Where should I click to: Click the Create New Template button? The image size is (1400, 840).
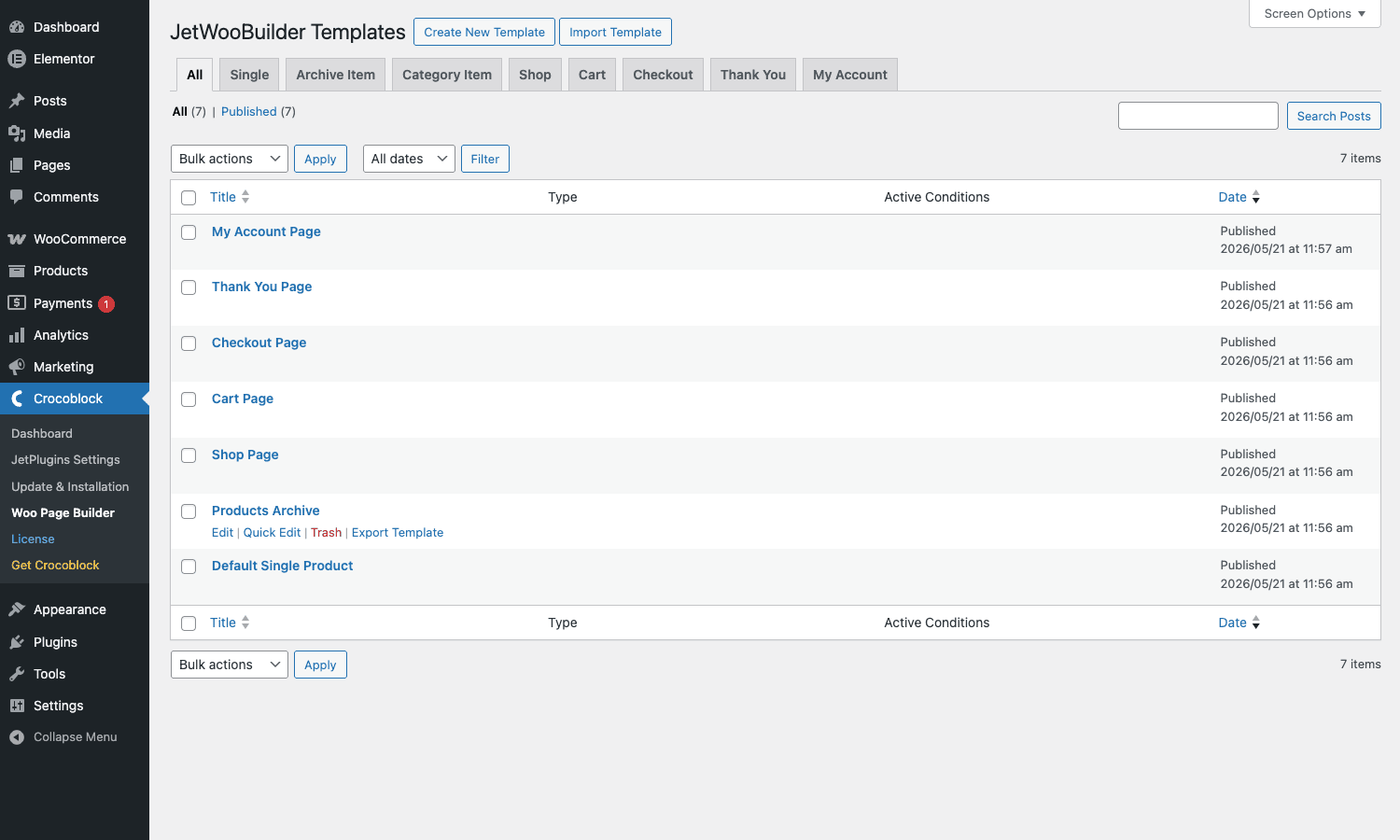point(484,32)
